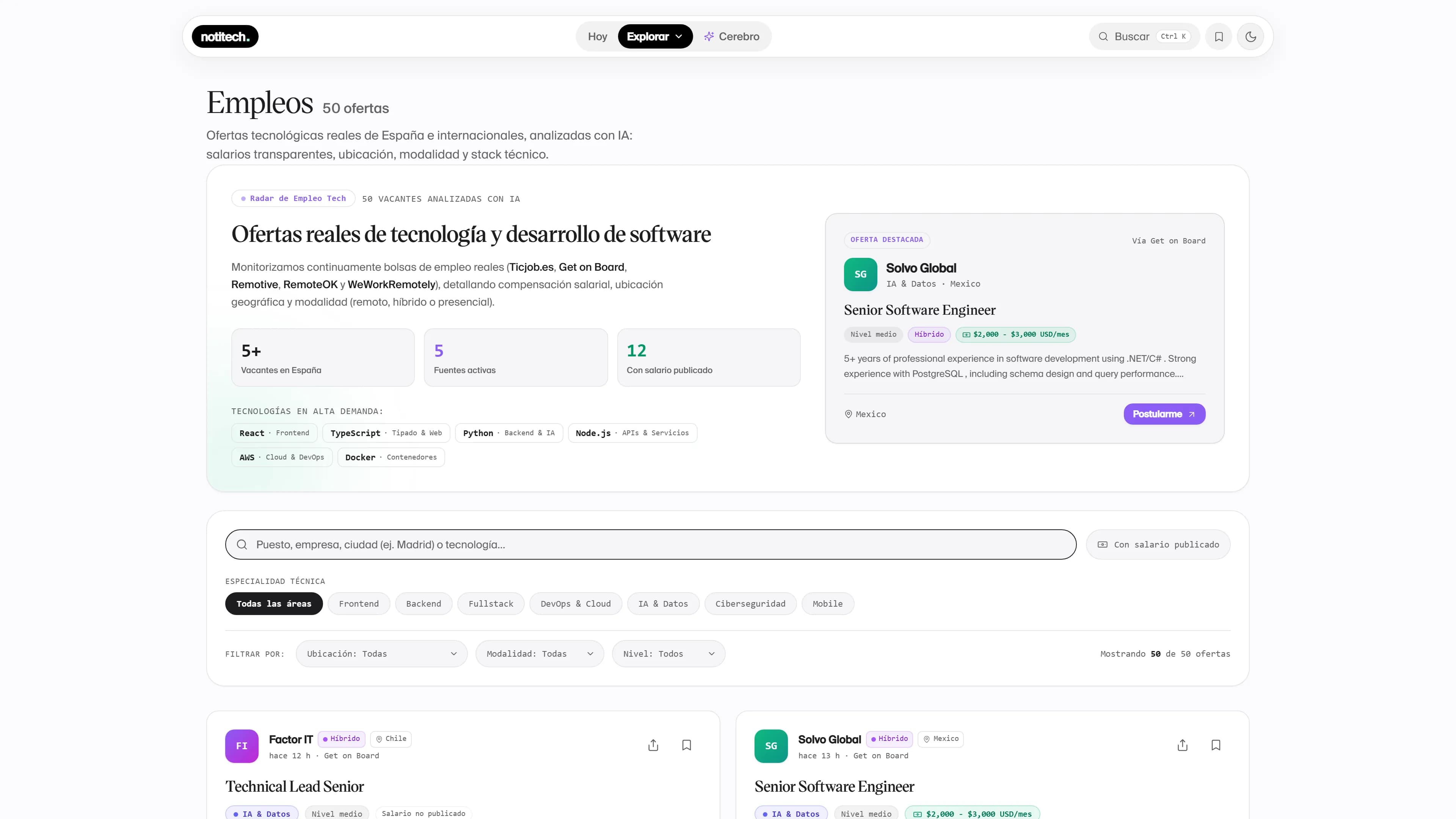Image resolution: width=1456 pixels, height=819 pixels.
Task: Click the Postularme button
Action: pos(1164,414)
